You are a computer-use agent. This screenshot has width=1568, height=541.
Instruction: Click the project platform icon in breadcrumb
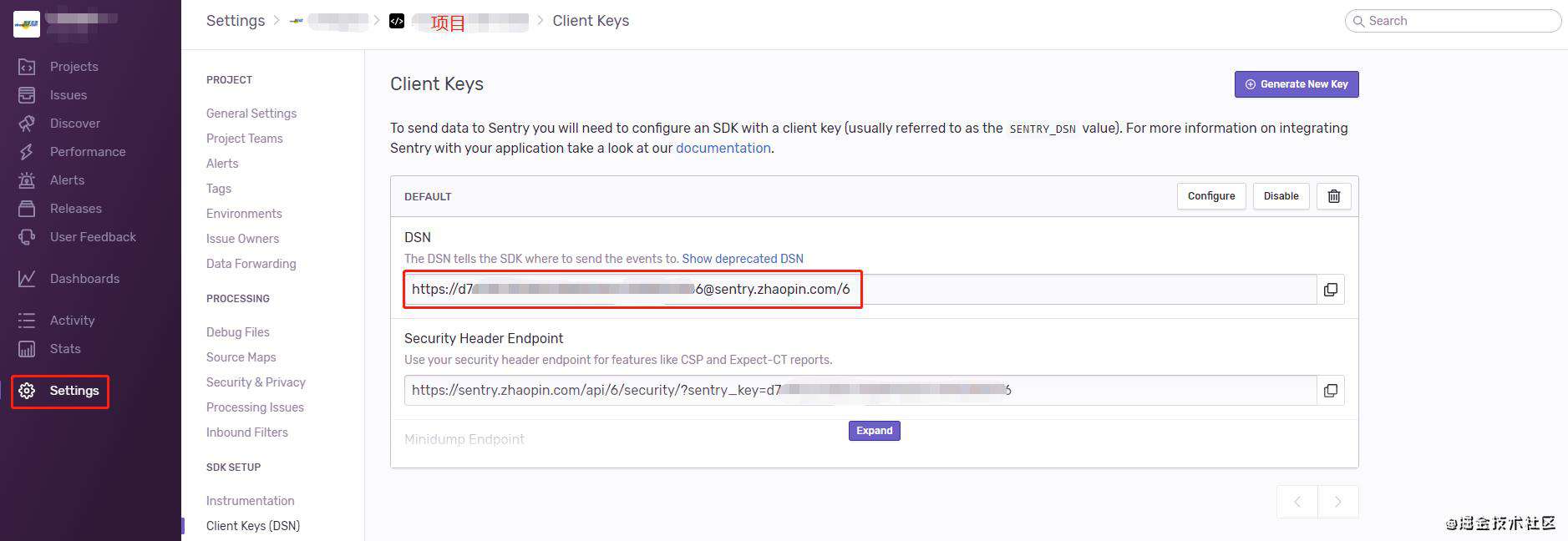[397, 21]
